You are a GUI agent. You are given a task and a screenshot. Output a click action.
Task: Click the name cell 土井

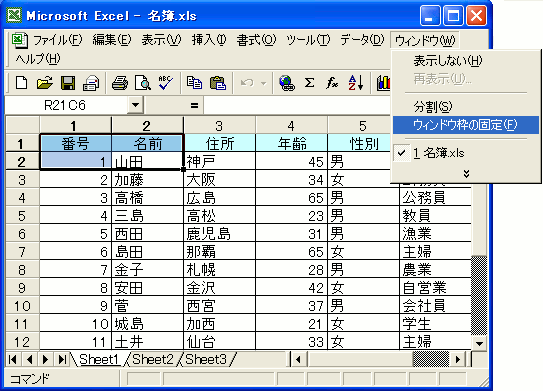click(x=148, y=342)
